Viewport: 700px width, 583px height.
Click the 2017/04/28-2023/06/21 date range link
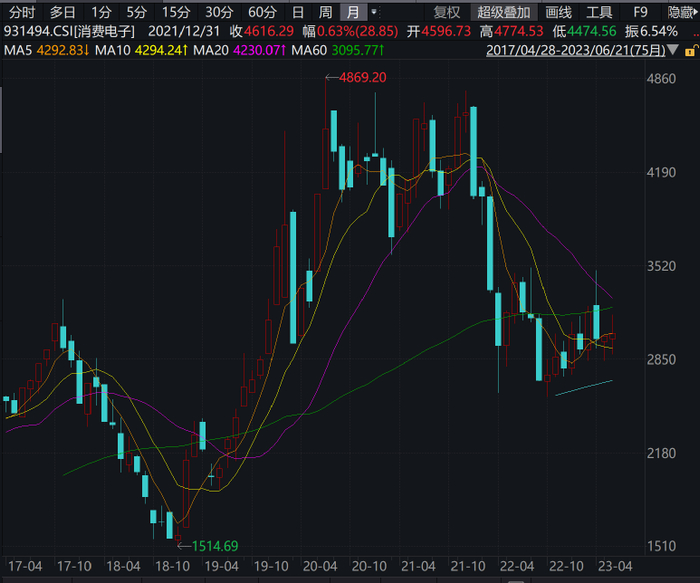click(x=576, y=50)
